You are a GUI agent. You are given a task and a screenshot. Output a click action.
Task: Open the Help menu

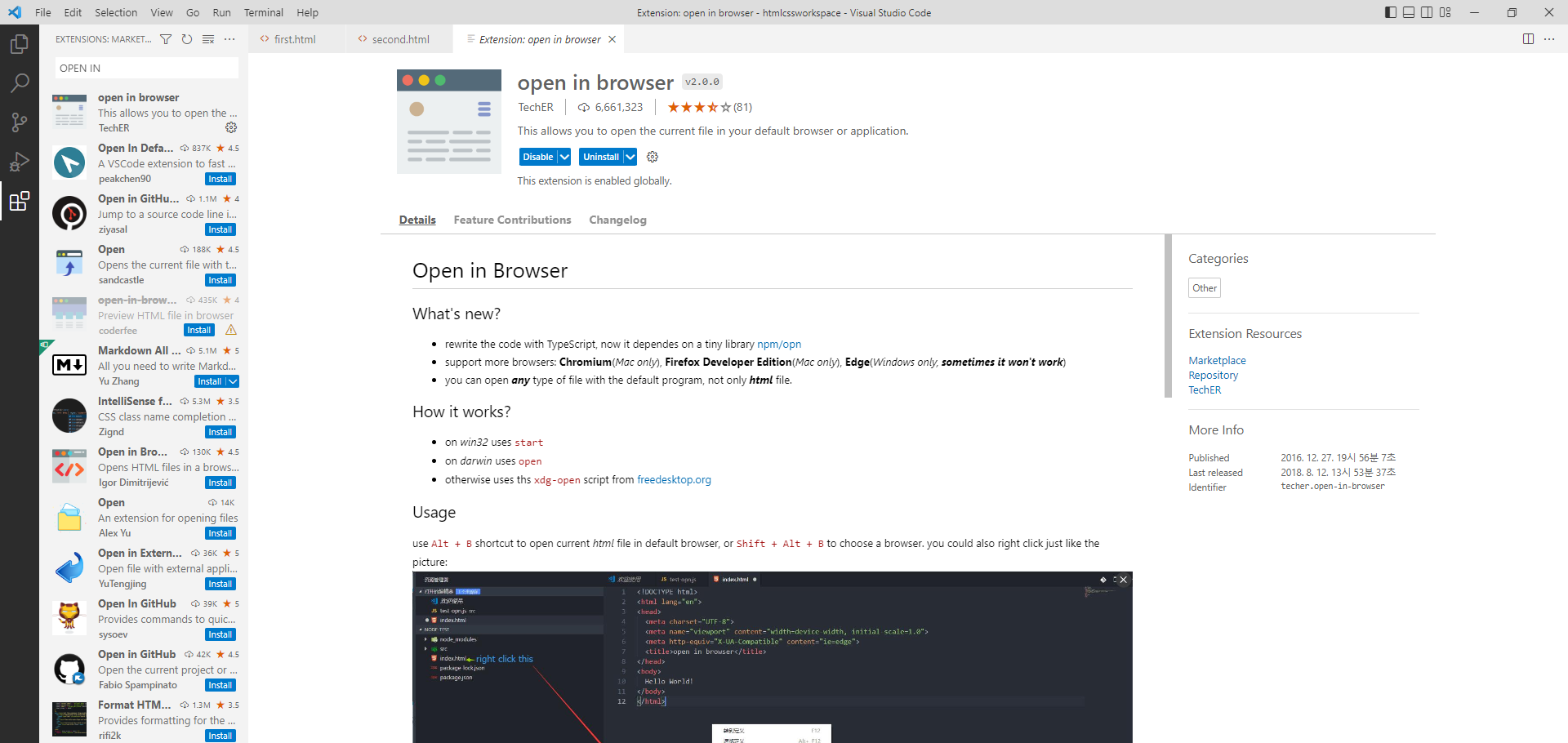(x=308, y=12)
